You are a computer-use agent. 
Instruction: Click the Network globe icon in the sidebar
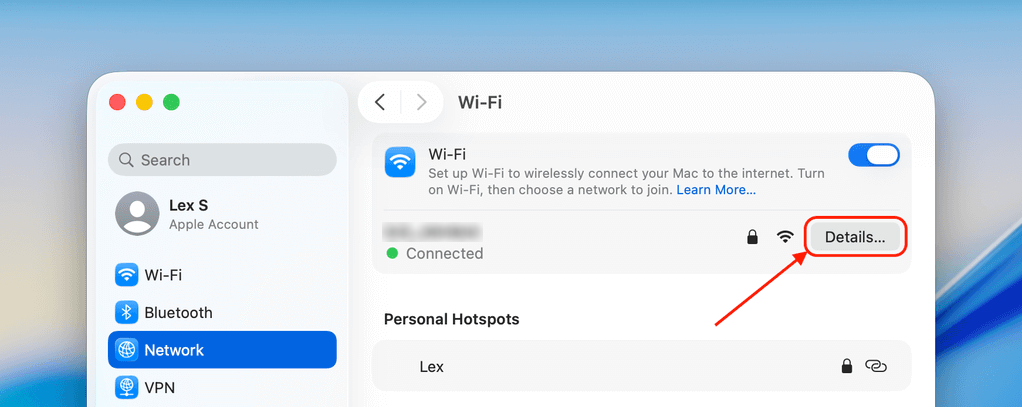coord(126,350)
